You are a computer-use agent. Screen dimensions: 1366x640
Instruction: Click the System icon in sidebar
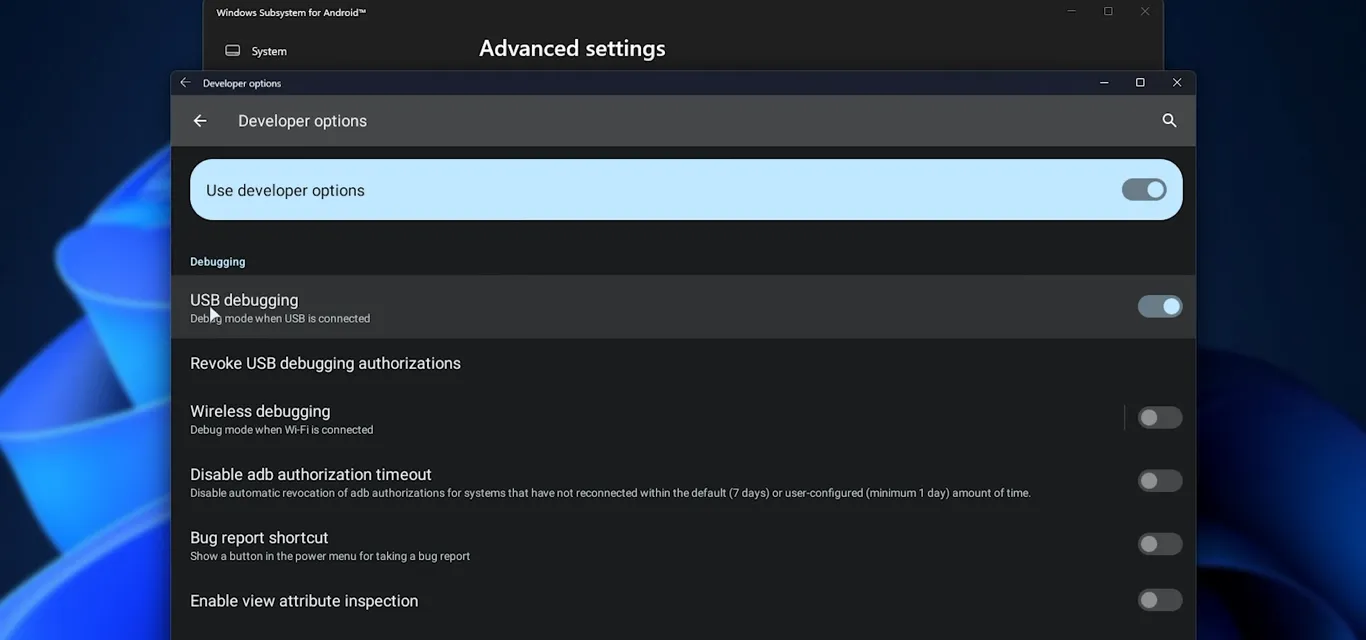pyautogui.click(x=233, y=51)
